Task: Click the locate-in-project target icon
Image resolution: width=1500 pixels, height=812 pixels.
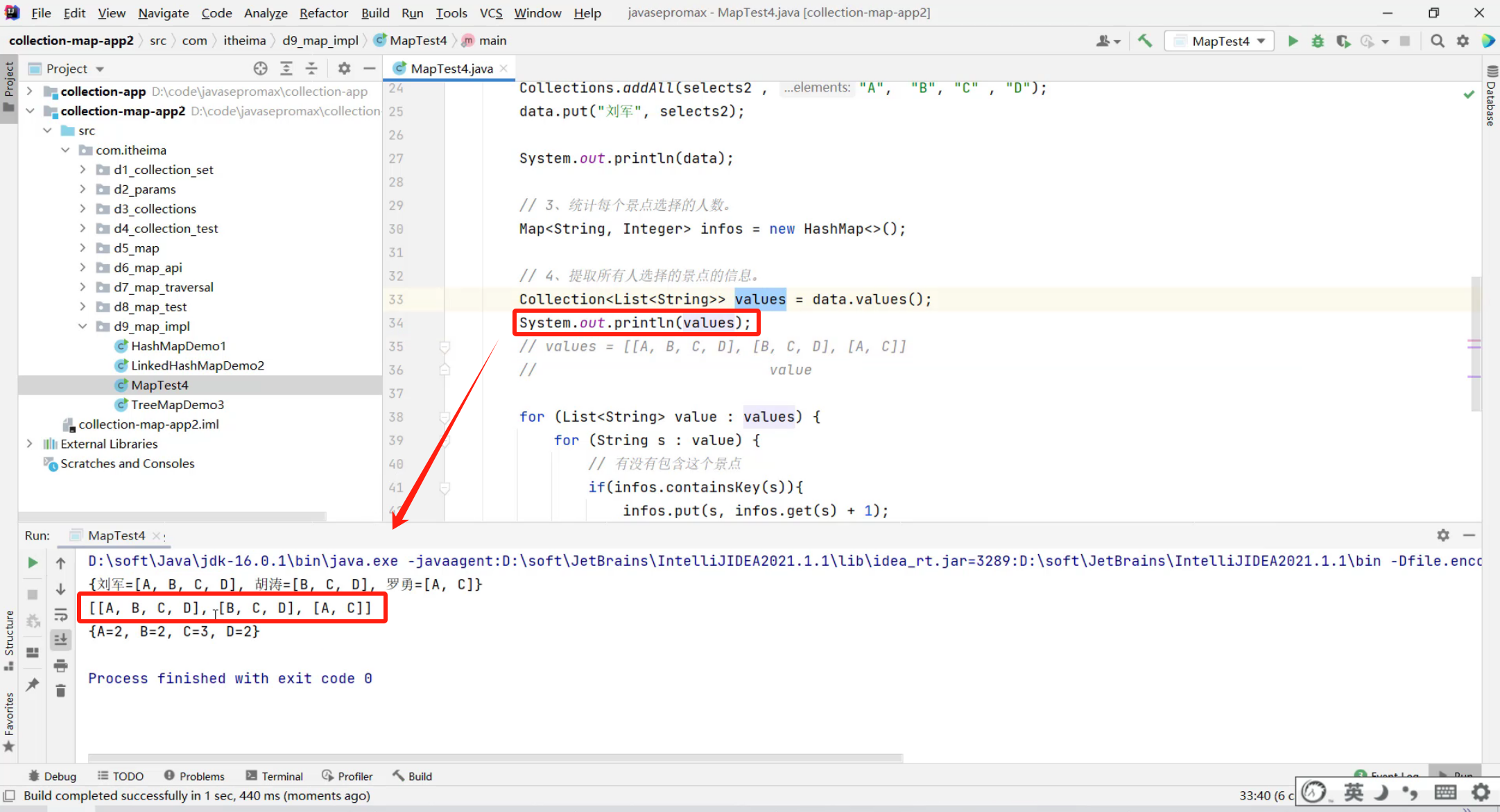Action: (260, 68)
